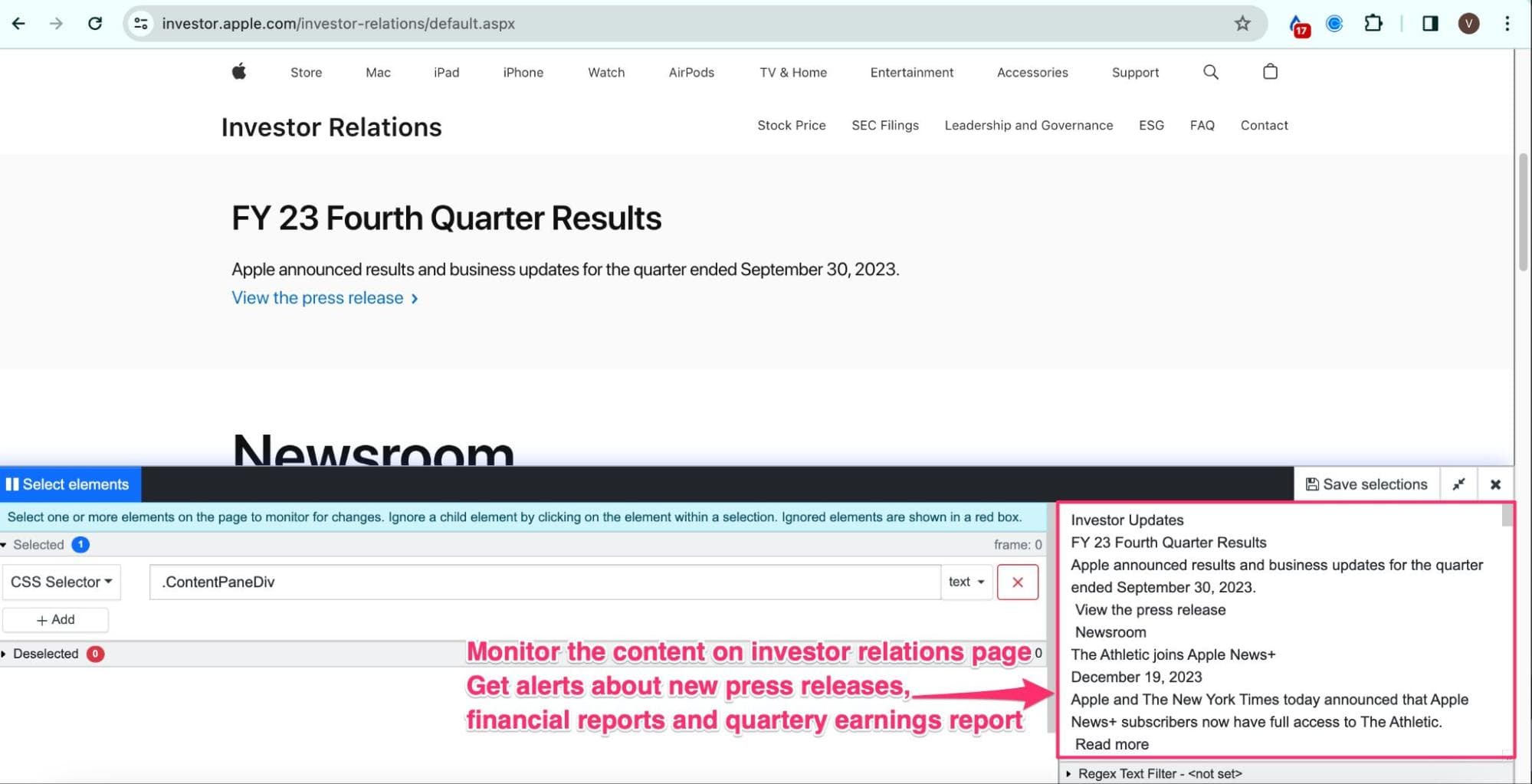Screen dimensions: 1532x784
Task: Click the page vertical scrollbar
Action: click(x=1523, y=213)
